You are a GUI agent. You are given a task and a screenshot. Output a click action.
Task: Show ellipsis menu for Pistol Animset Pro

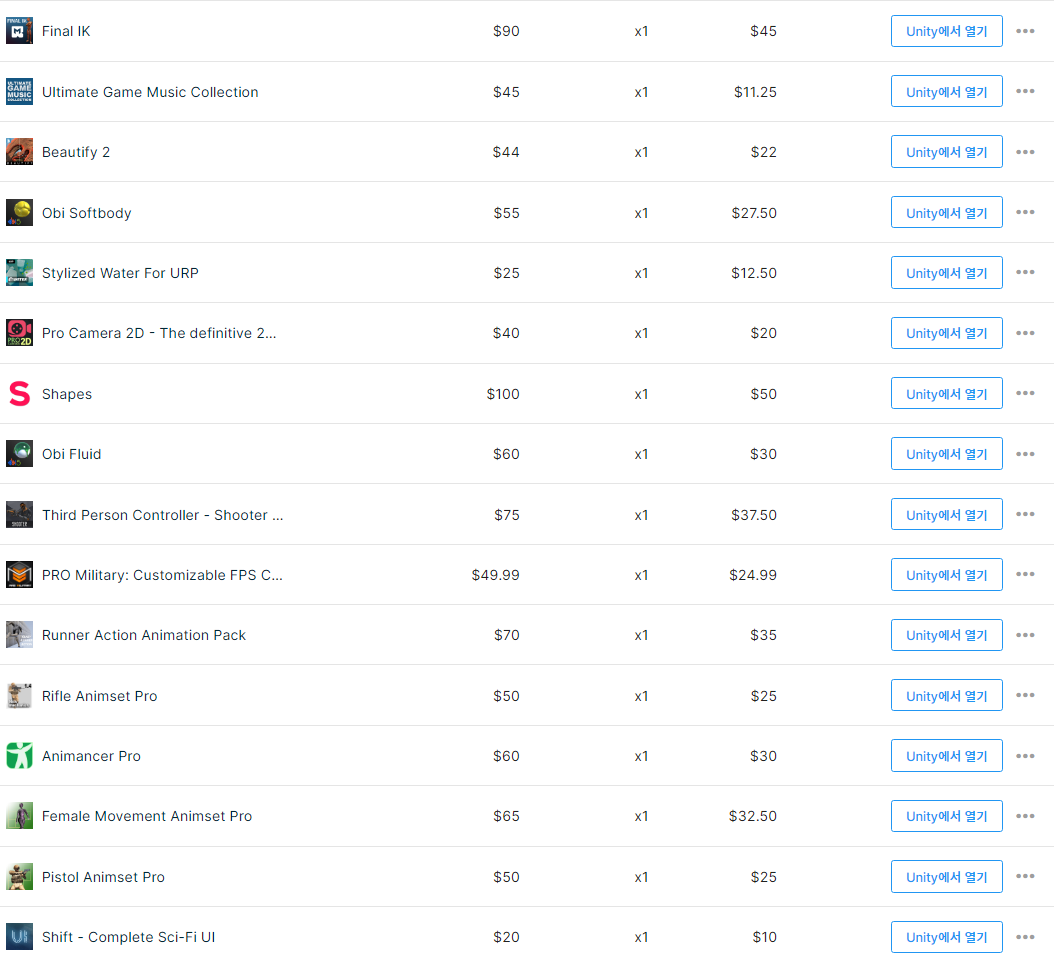pyautogui.click(x=1025, y=876)
